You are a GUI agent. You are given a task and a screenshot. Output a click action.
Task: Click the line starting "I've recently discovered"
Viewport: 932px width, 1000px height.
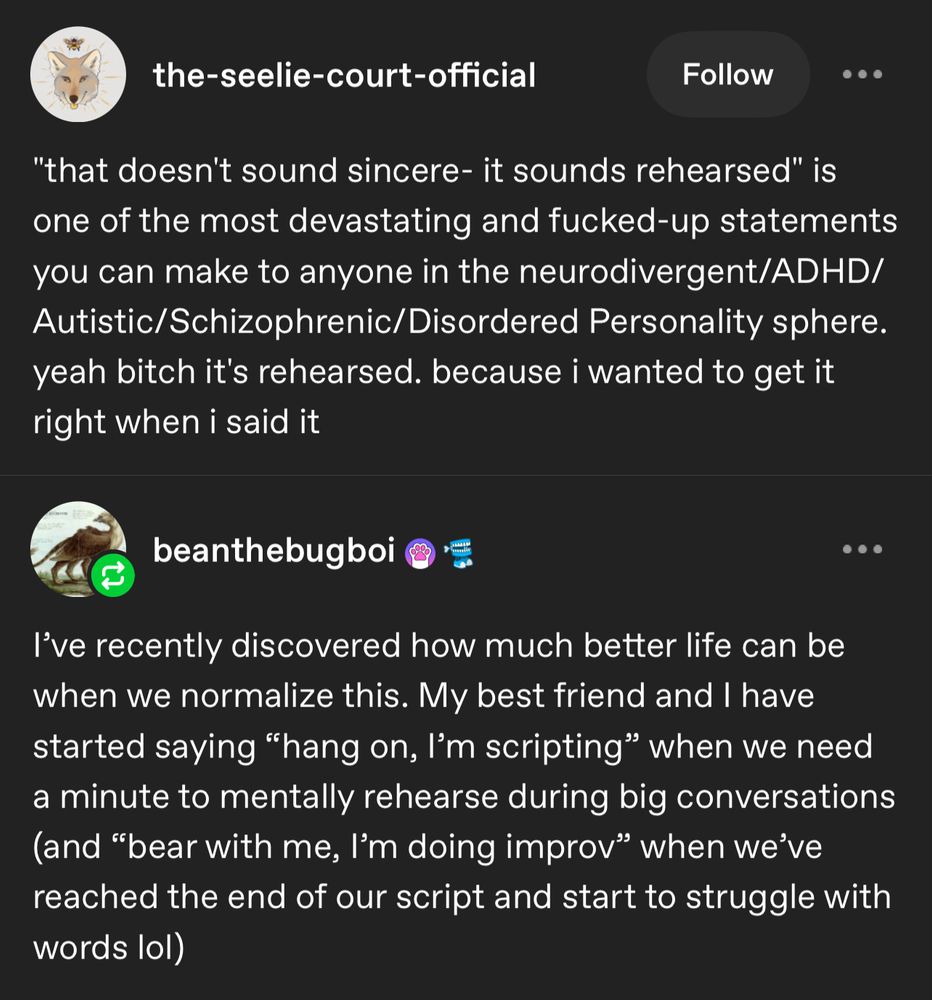point(438,646)
